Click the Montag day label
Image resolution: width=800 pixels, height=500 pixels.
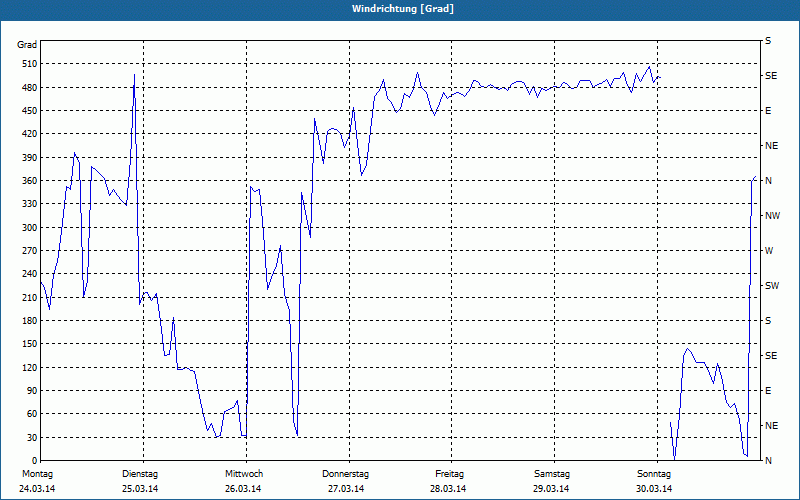37,474
